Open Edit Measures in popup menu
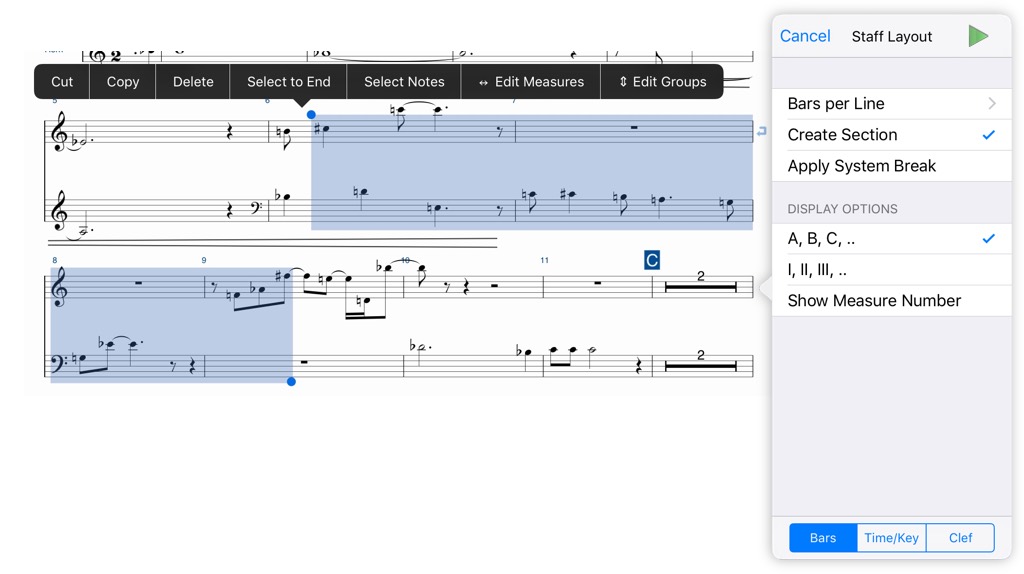 531,82
